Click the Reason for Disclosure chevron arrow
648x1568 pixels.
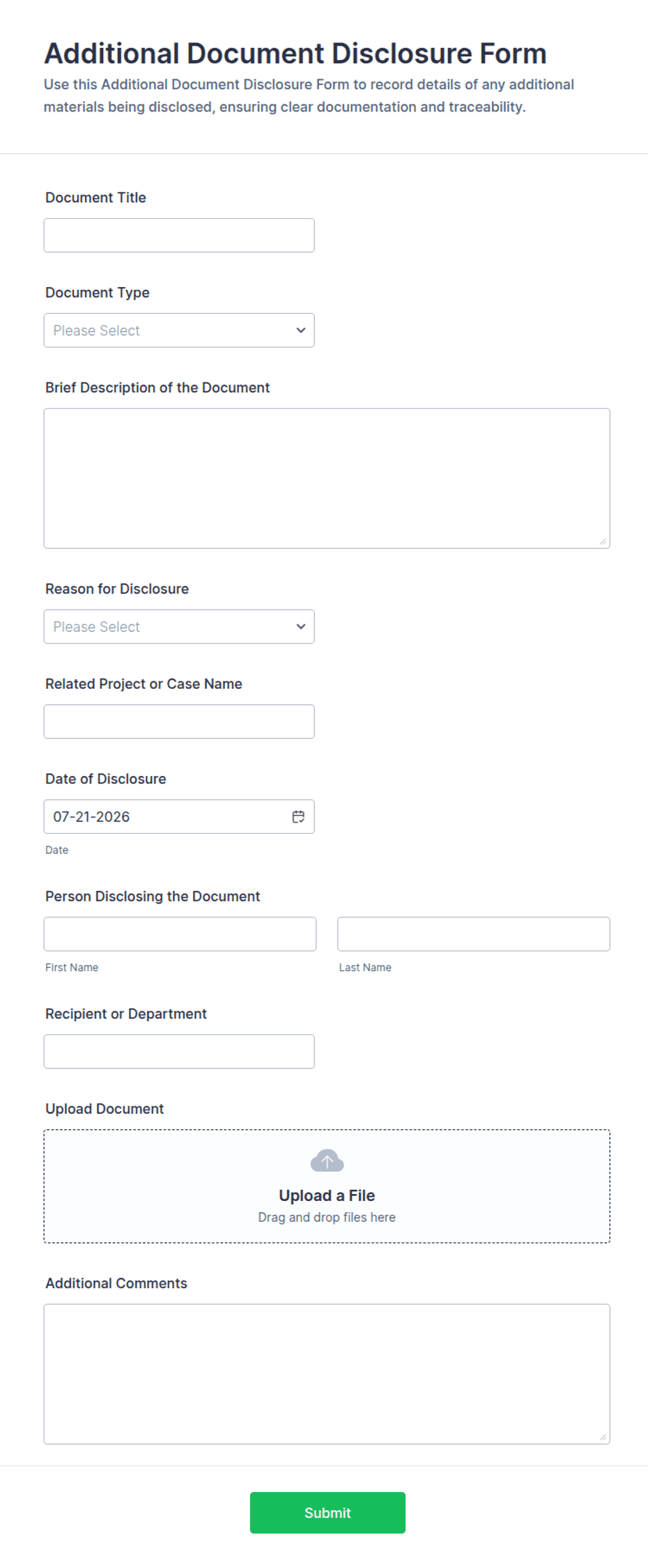[301, 626]
